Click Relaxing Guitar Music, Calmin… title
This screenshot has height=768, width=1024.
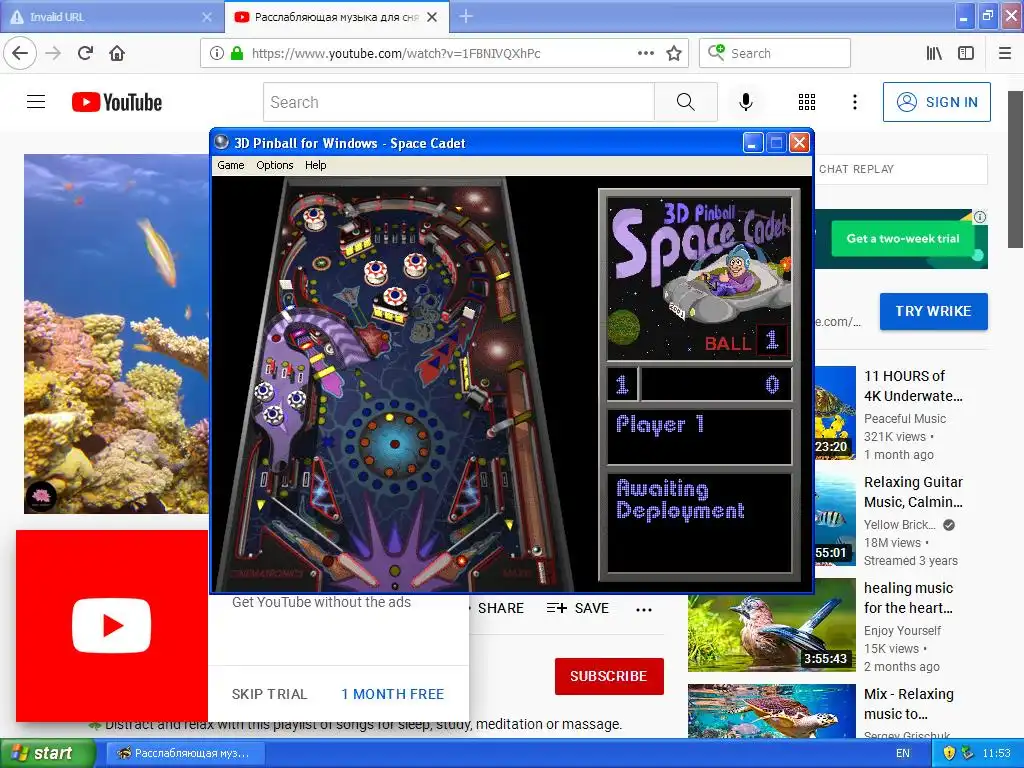pyautogui.click(x=913, y=492)
